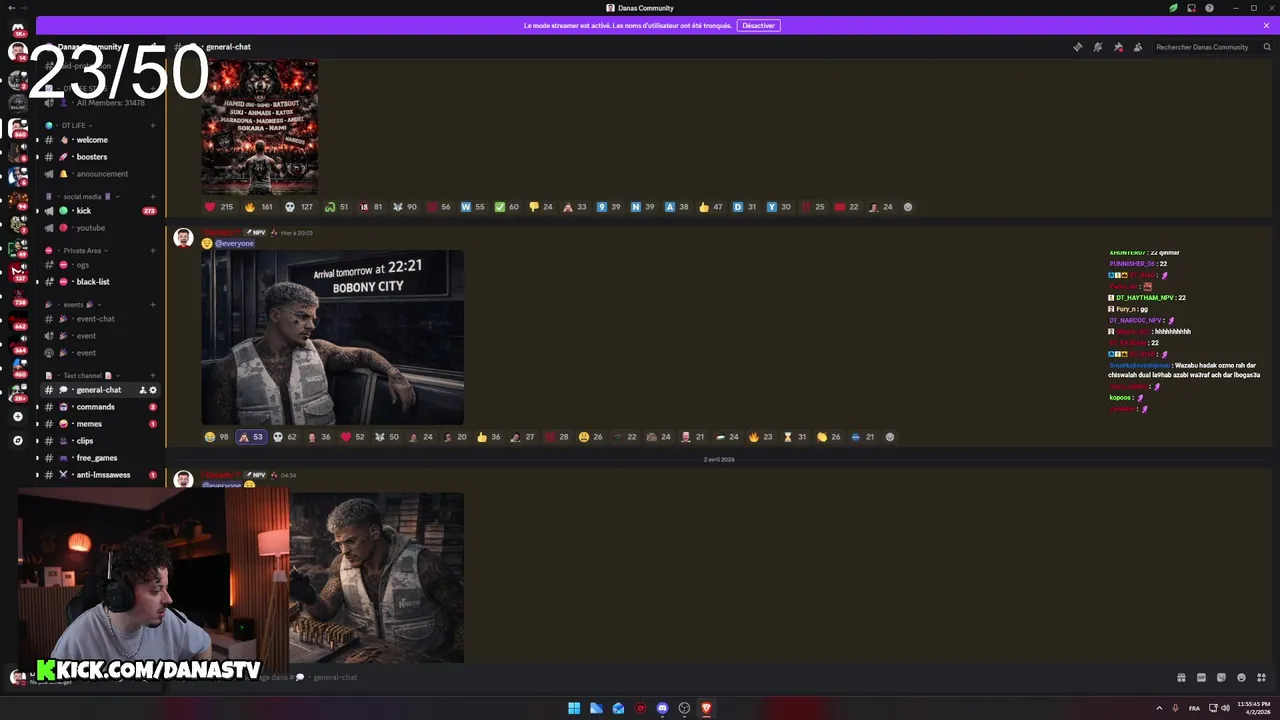Open the GIF picker icon

tap(1201, 677)
